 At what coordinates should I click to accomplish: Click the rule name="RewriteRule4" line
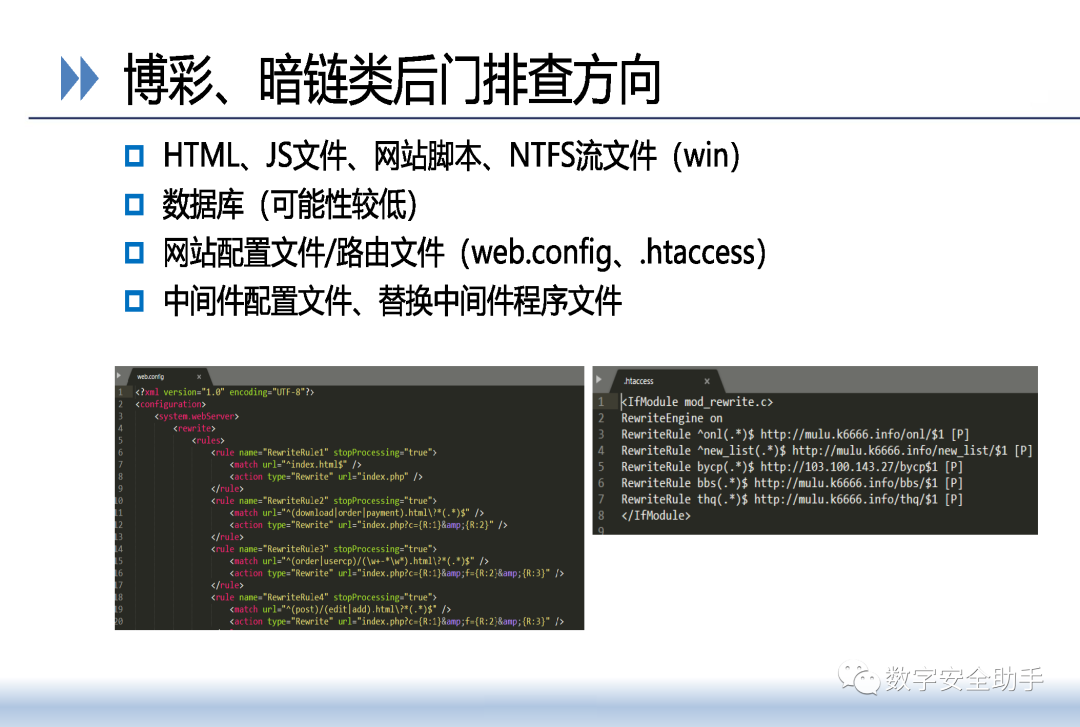[x=324, y=597]
